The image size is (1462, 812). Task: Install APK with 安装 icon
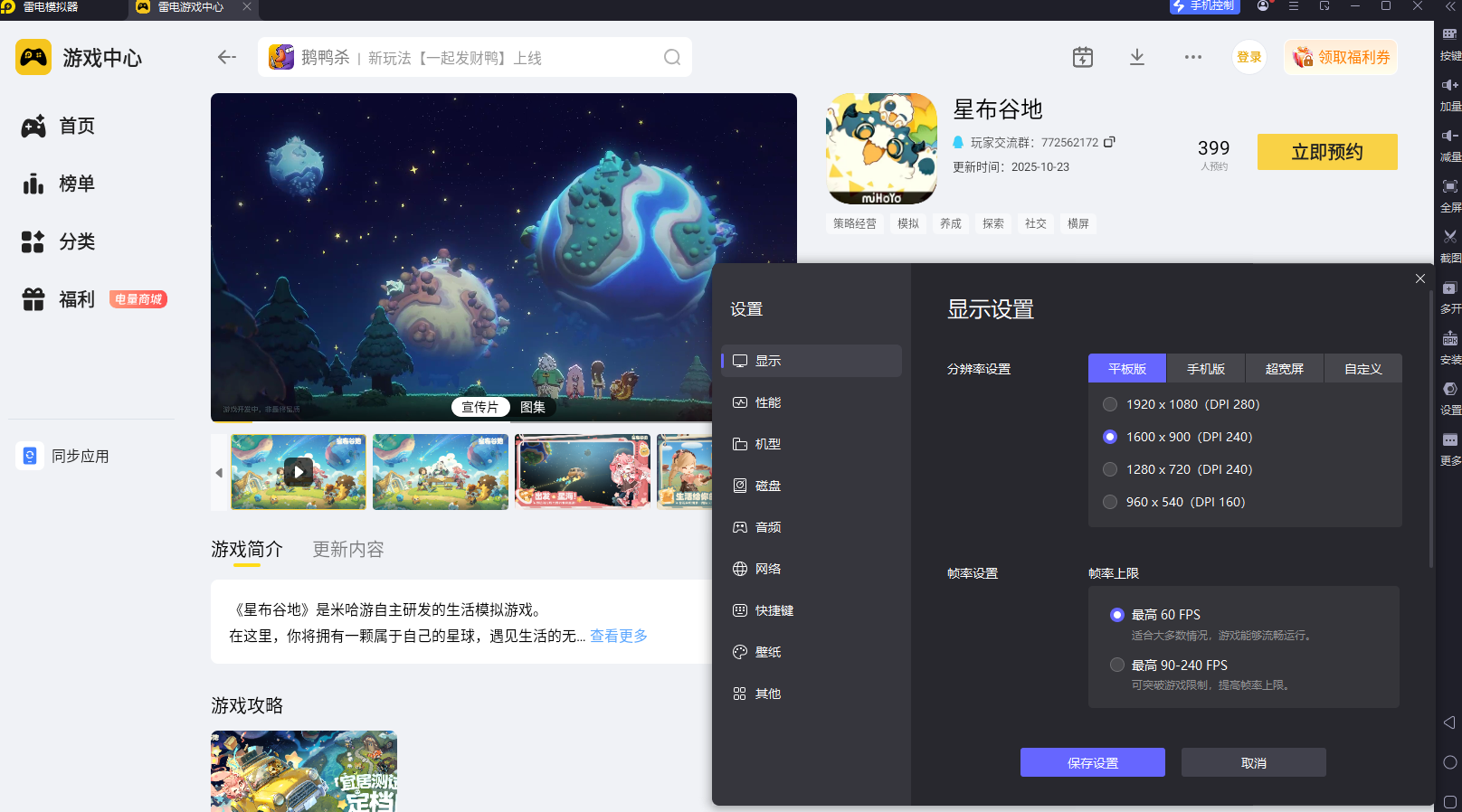1450,346
